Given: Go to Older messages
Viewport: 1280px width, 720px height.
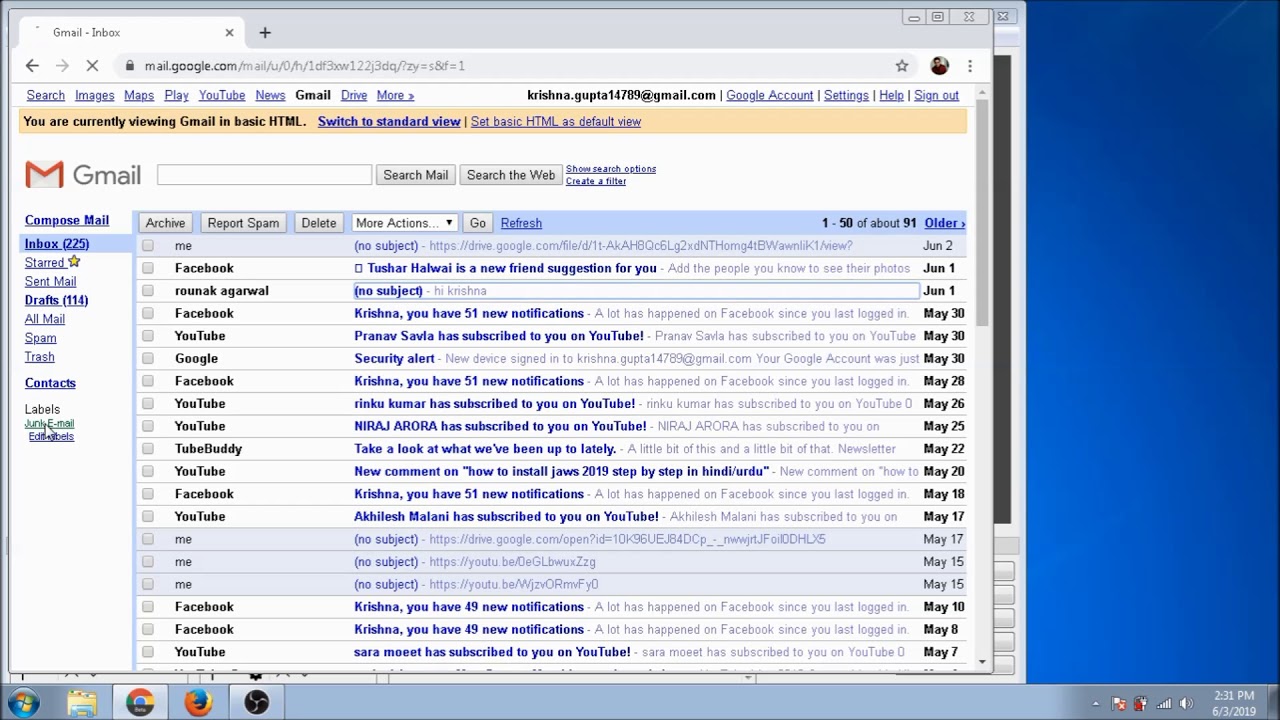Looking at the screenshot, I should point(944,223).
